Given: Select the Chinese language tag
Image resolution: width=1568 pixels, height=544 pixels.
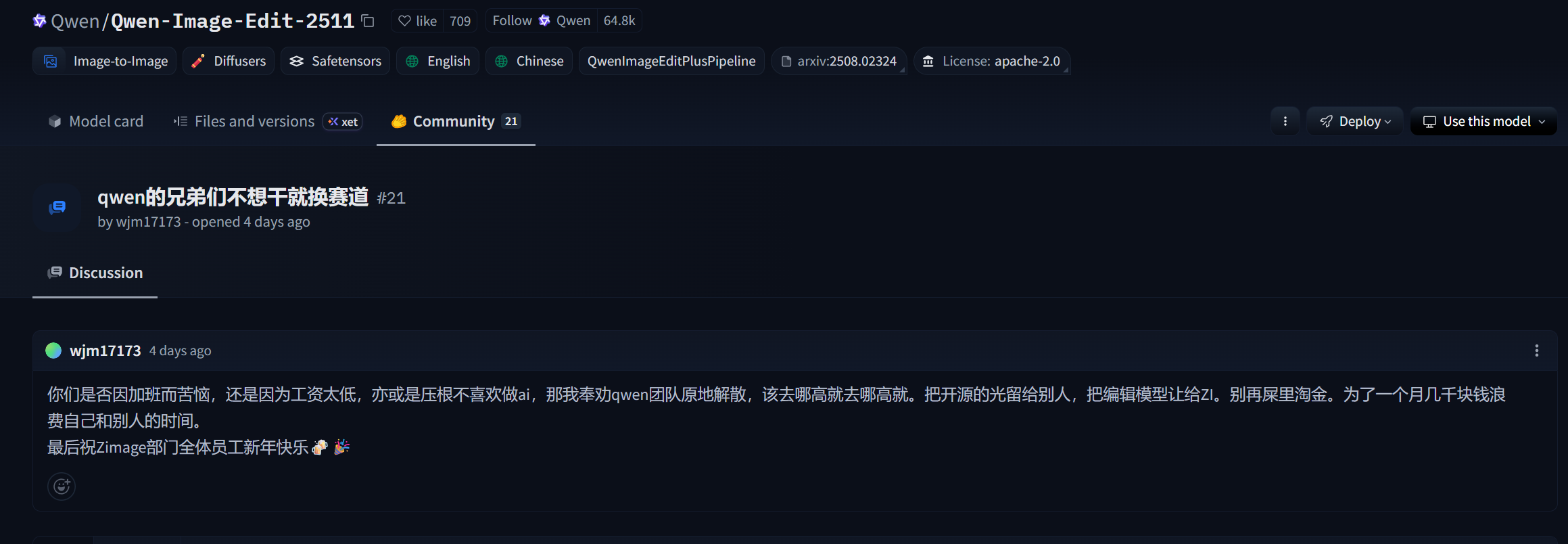Looking at the screenshot, I should tap(529, 61).
